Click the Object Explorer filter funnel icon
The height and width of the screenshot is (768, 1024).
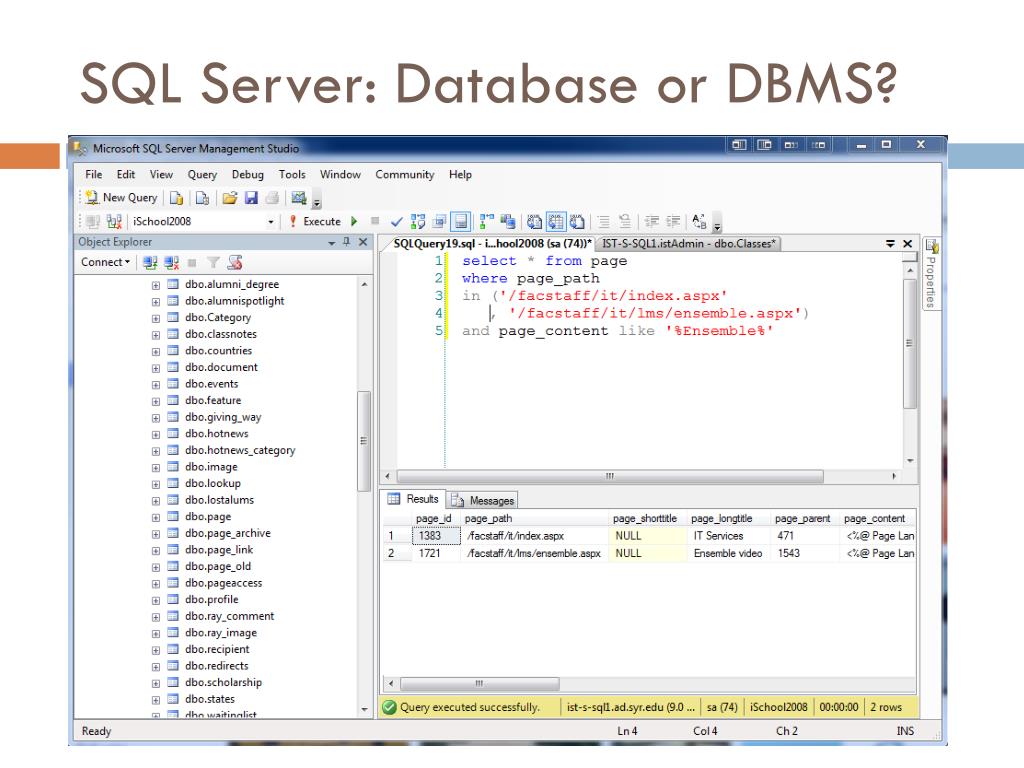[x=213, y=263]
